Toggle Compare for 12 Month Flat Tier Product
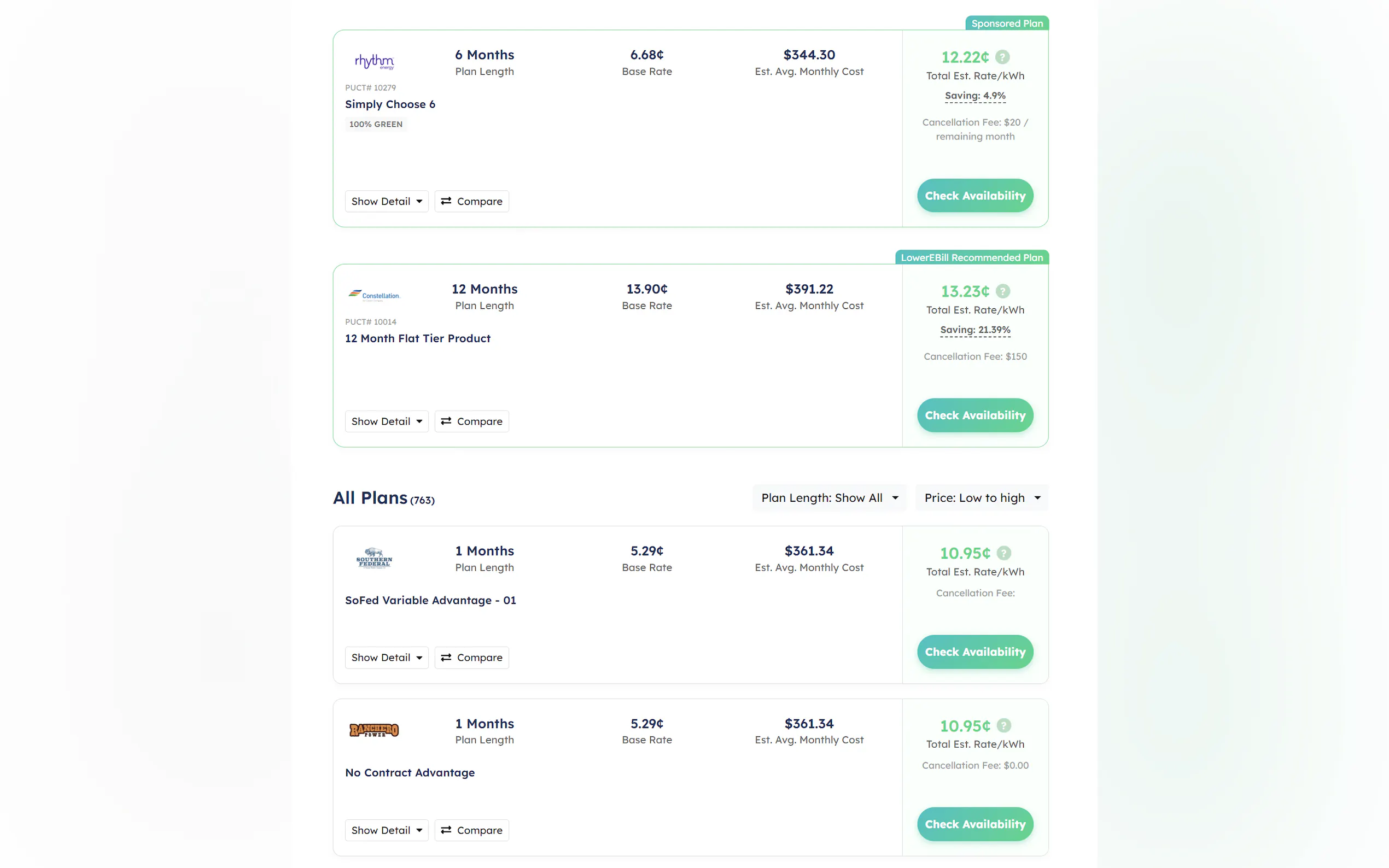 [471, 421]
